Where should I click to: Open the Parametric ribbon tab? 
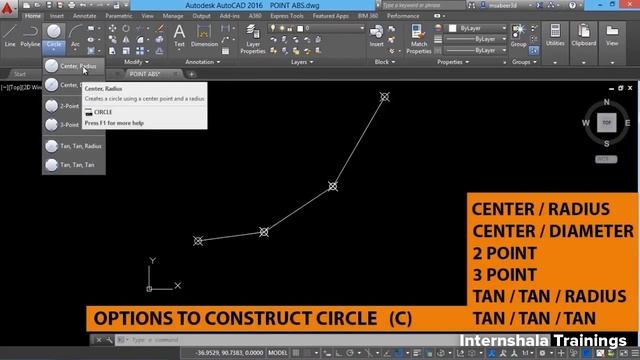pyautogui.click(x=119, y=16)
